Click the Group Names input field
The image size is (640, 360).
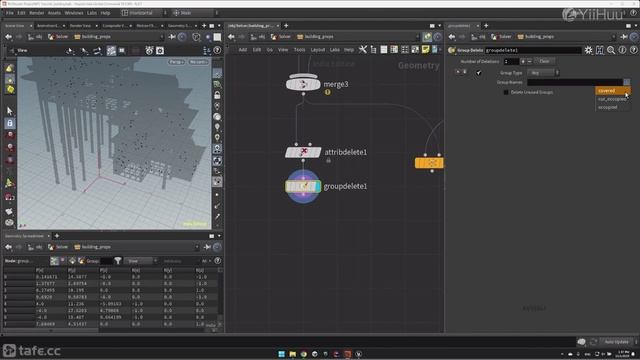click(x=575, y=82)
